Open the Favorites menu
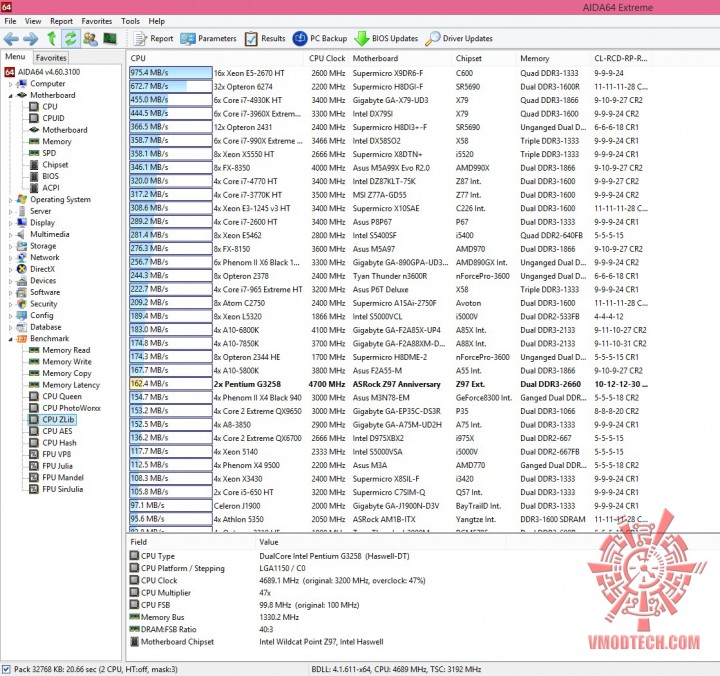The width and height of the screenshot is (720, 676). [x=96, y=21]
